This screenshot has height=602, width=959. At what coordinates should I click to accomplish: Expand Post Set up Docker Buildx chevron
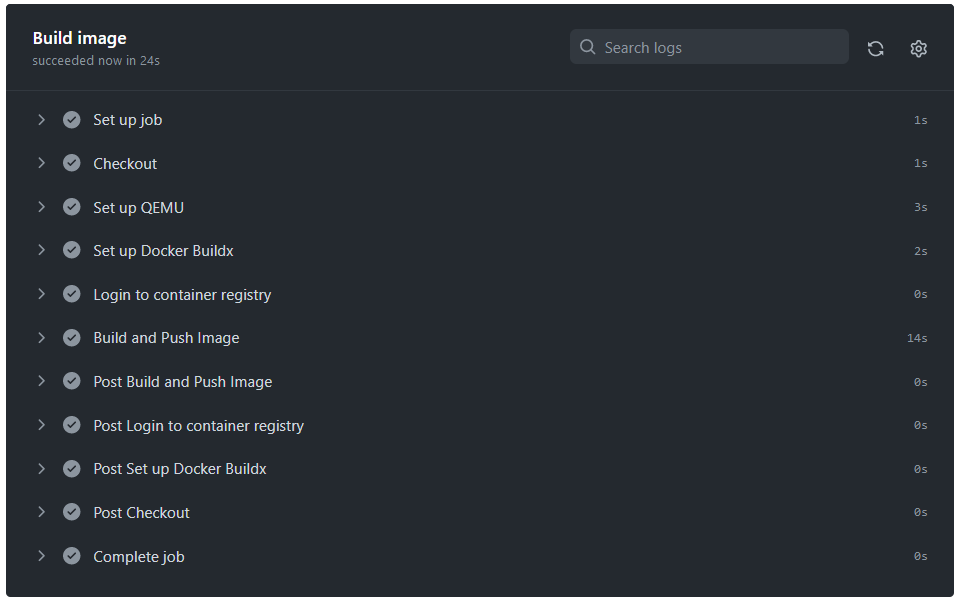41,468
